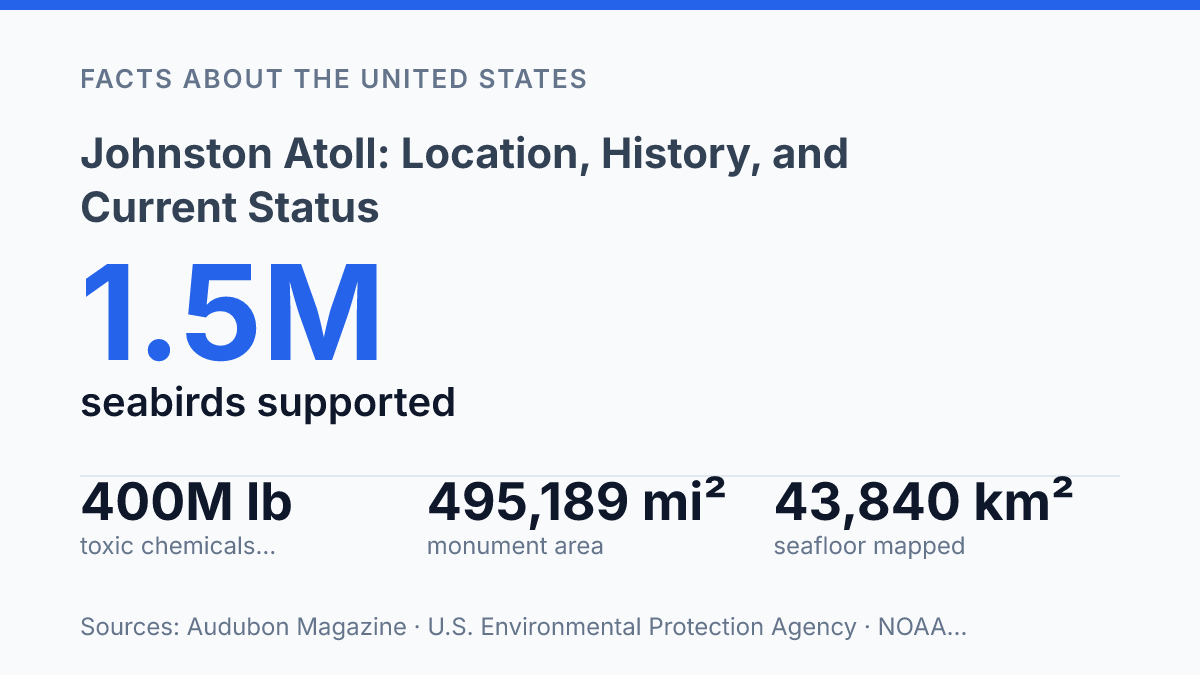Click the 'Sources:' label text

click(x=130, y=627)
